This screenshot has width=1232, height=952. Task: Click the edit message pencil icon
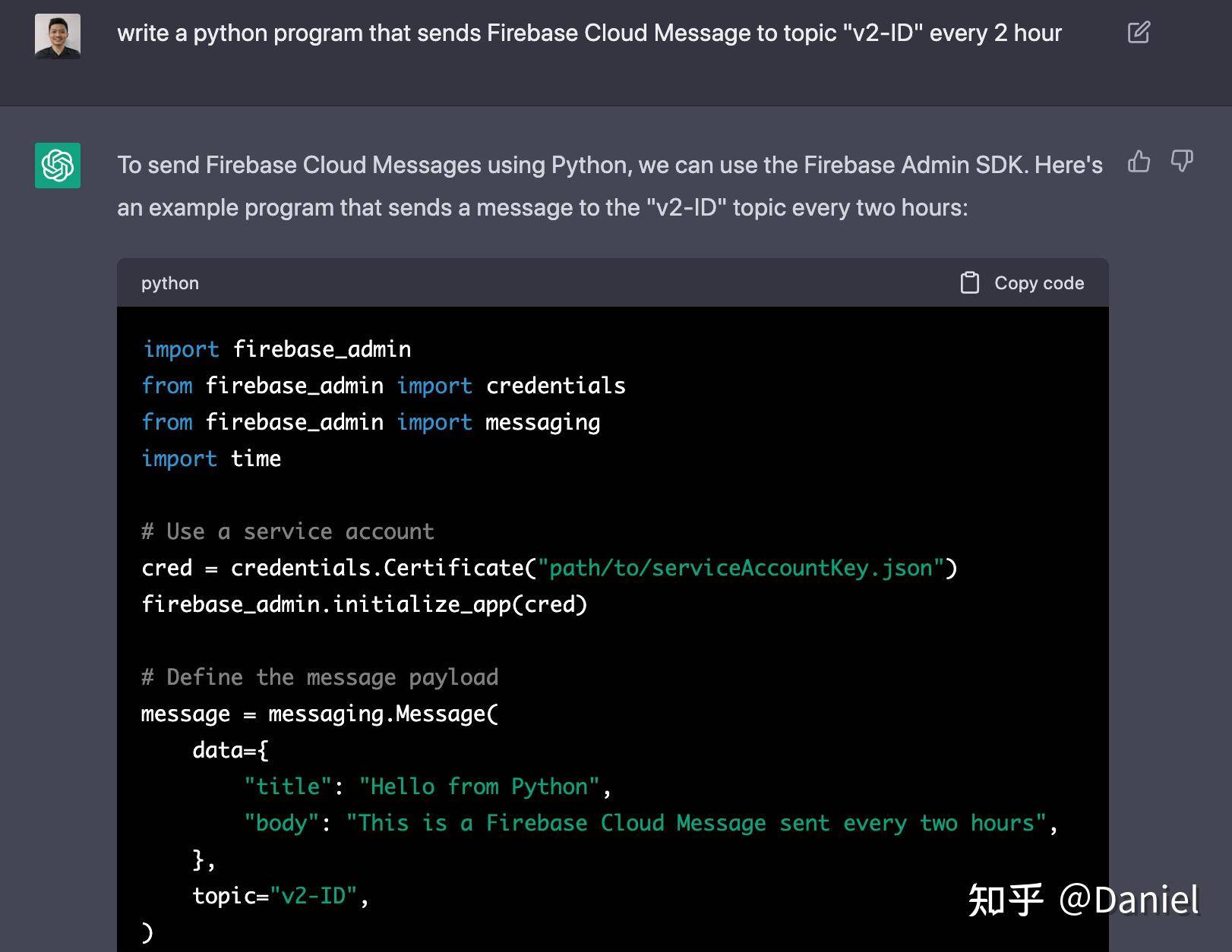tap(1139, 33)
